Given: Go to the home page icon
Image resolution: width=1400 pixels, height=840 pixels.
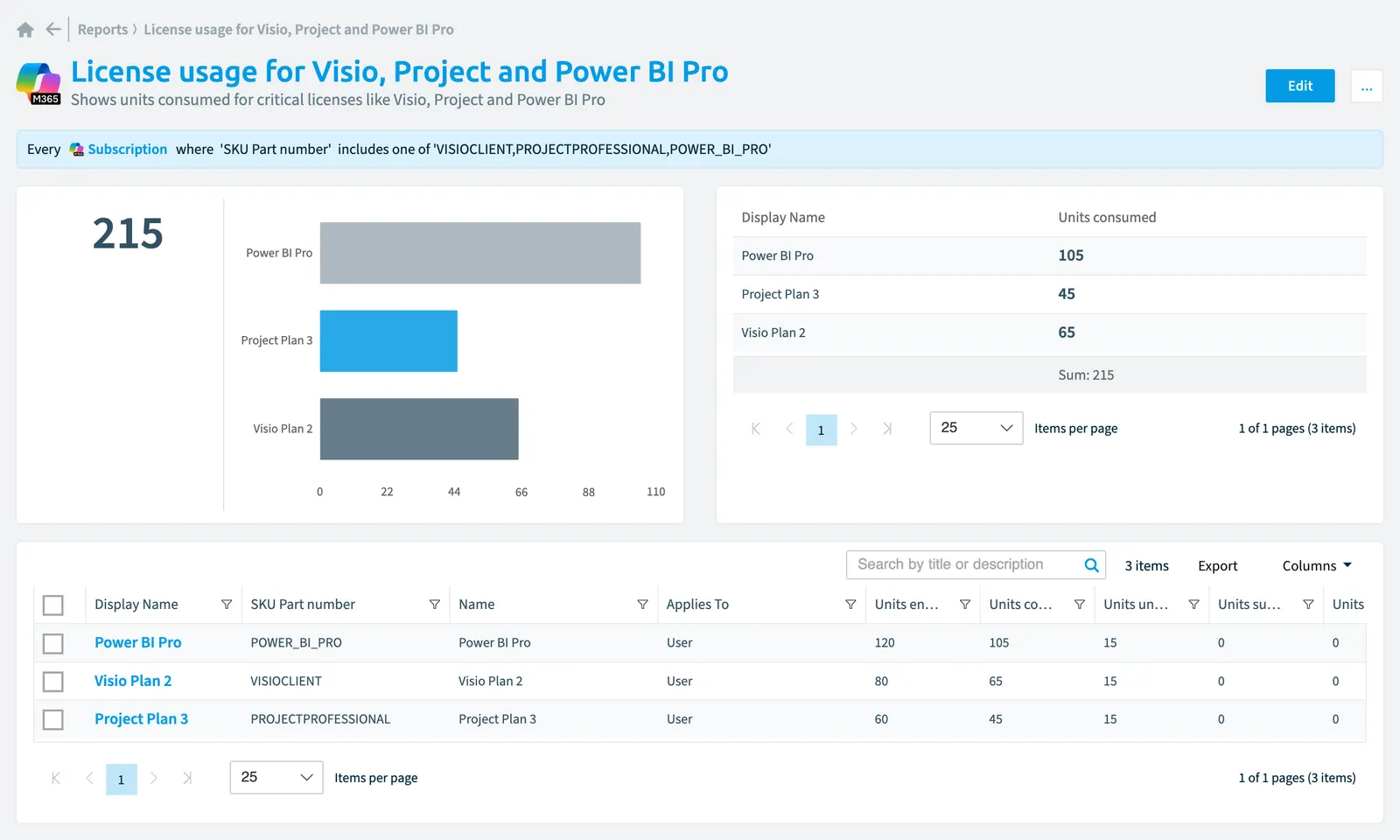Looking at the screenshot, I should [x=25, y=30].
